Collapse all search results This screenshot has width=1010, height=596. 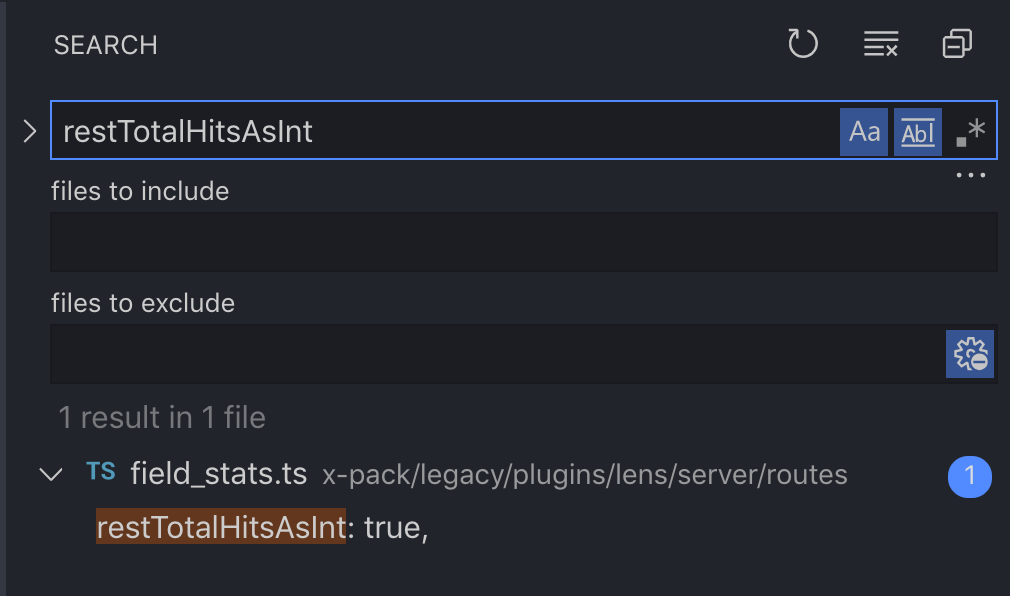point(957,44)
